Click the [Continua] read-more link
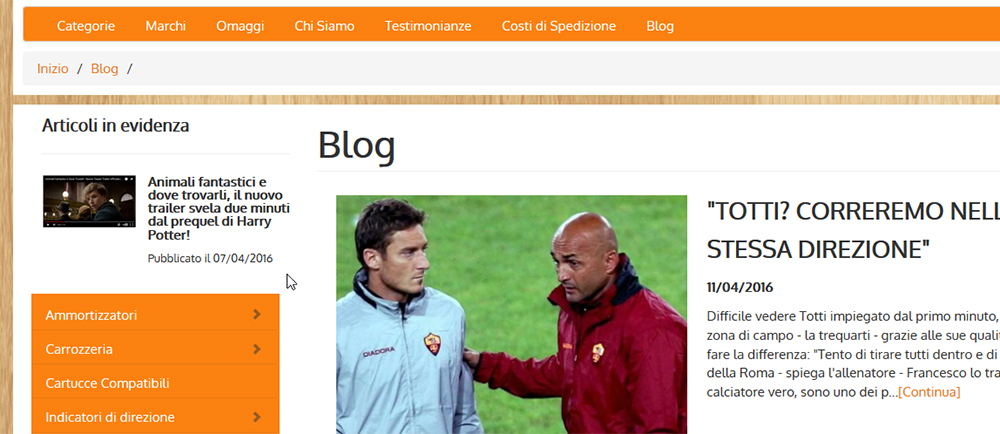1000x434 pixels. [x=929, y=392]
